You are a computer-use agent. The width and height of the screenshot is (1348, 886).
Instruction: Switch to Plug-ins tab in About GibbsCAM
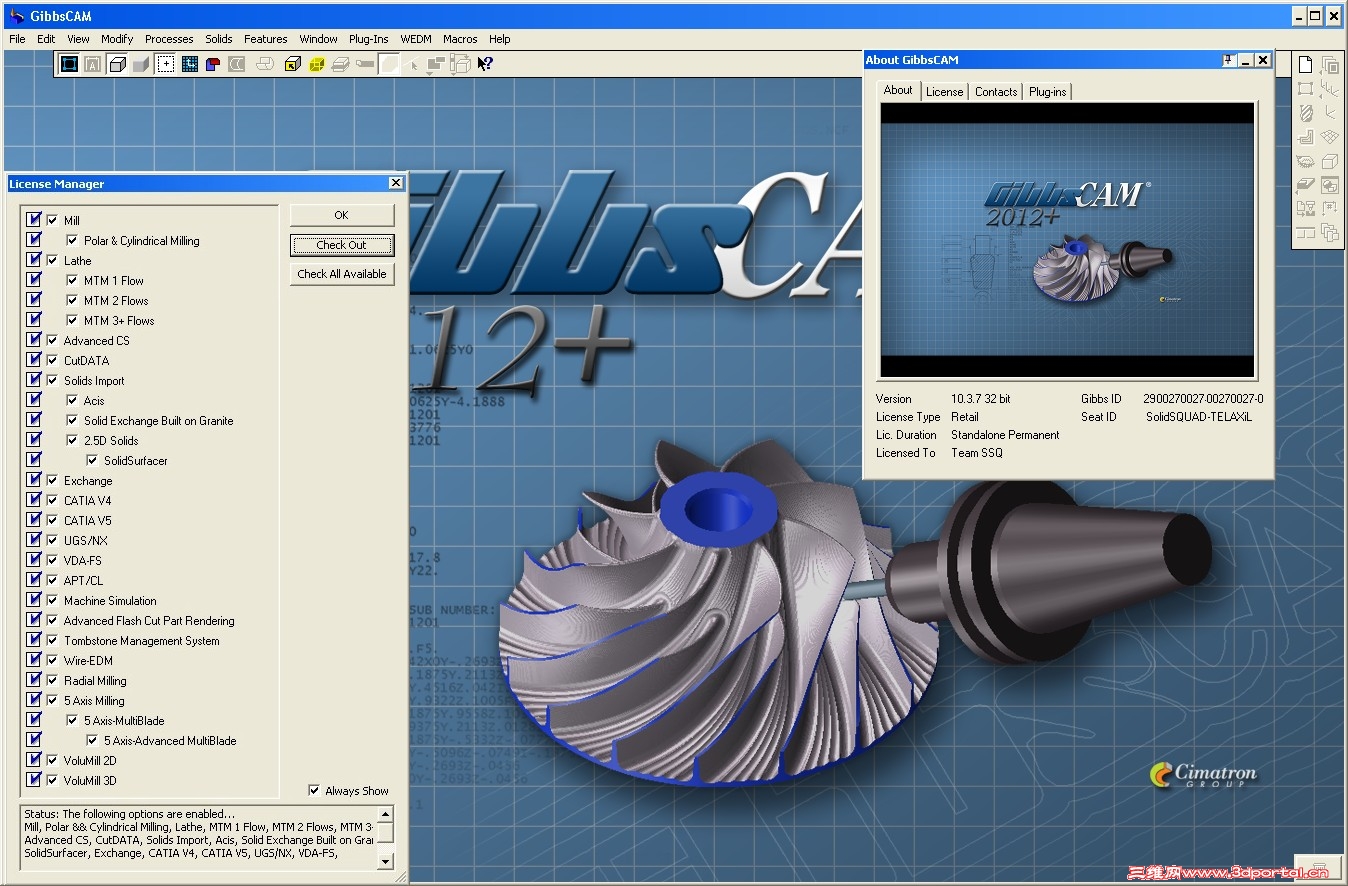point(1047,91)
